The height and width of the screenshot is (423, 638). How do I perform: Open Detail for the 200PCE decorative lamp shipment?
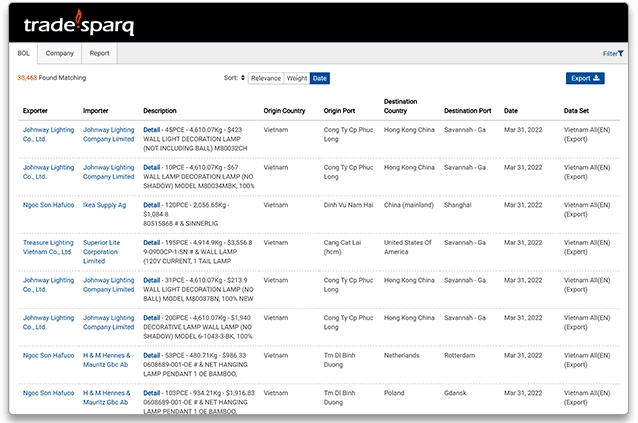151,318
